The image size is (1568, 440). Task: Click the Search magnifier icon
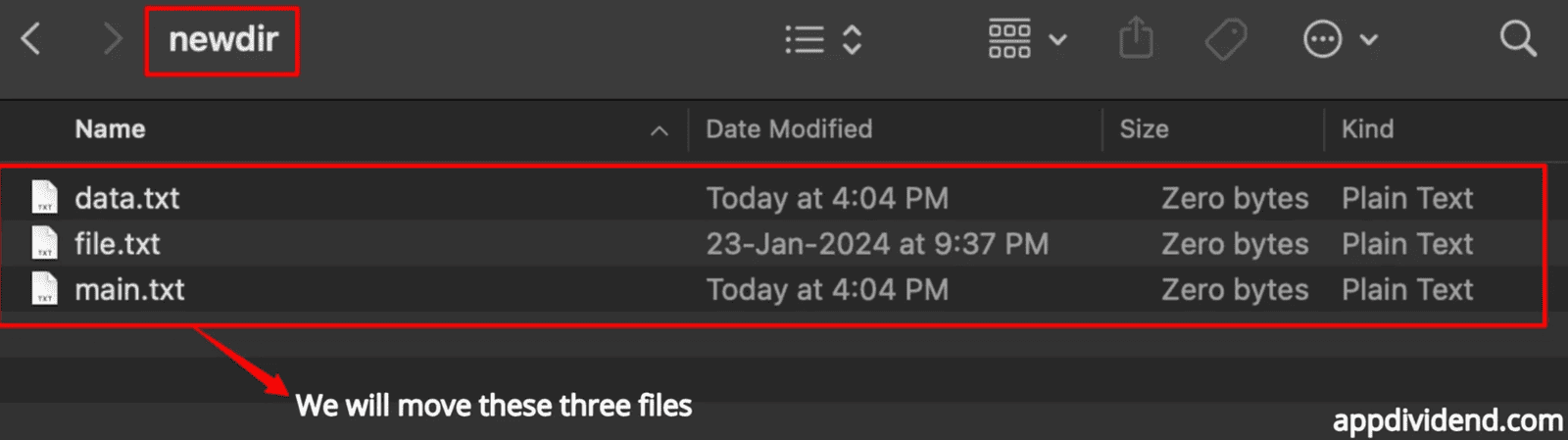1517,40
